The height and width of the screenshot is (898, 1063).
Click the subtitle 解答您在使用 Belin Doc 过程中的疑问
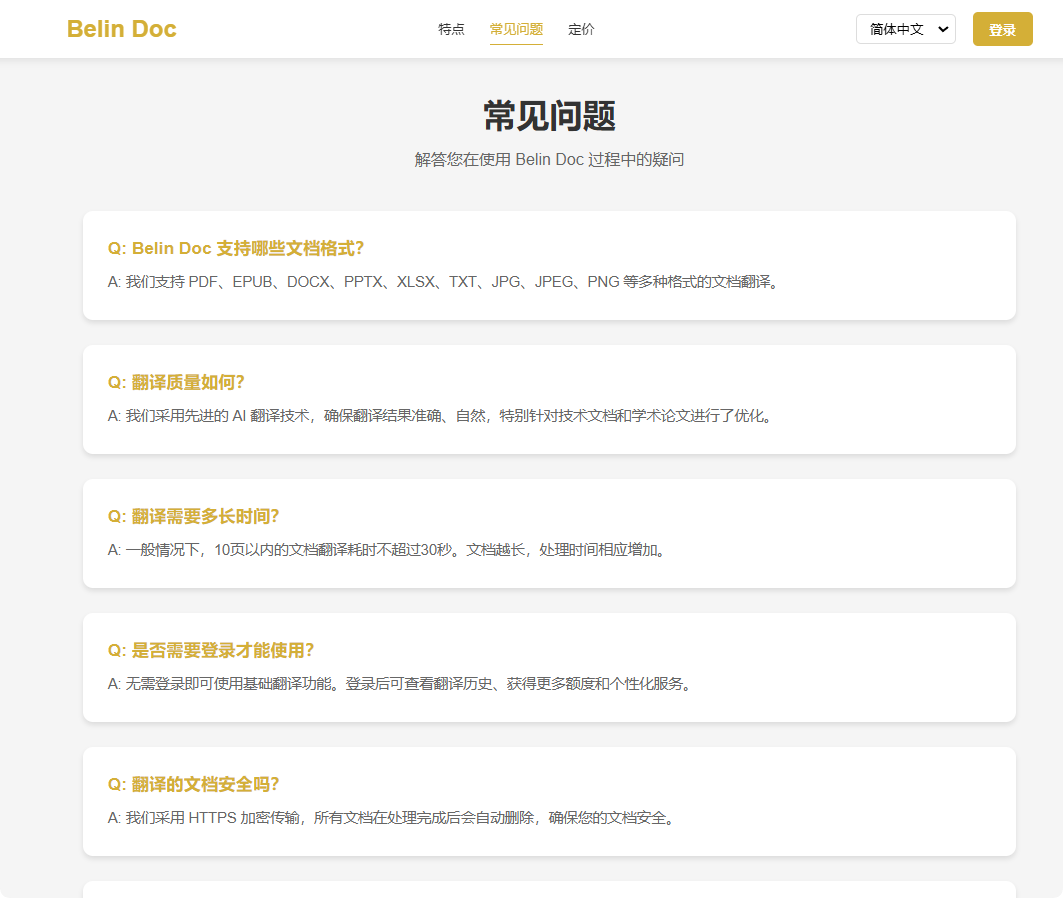coord(549,159)
